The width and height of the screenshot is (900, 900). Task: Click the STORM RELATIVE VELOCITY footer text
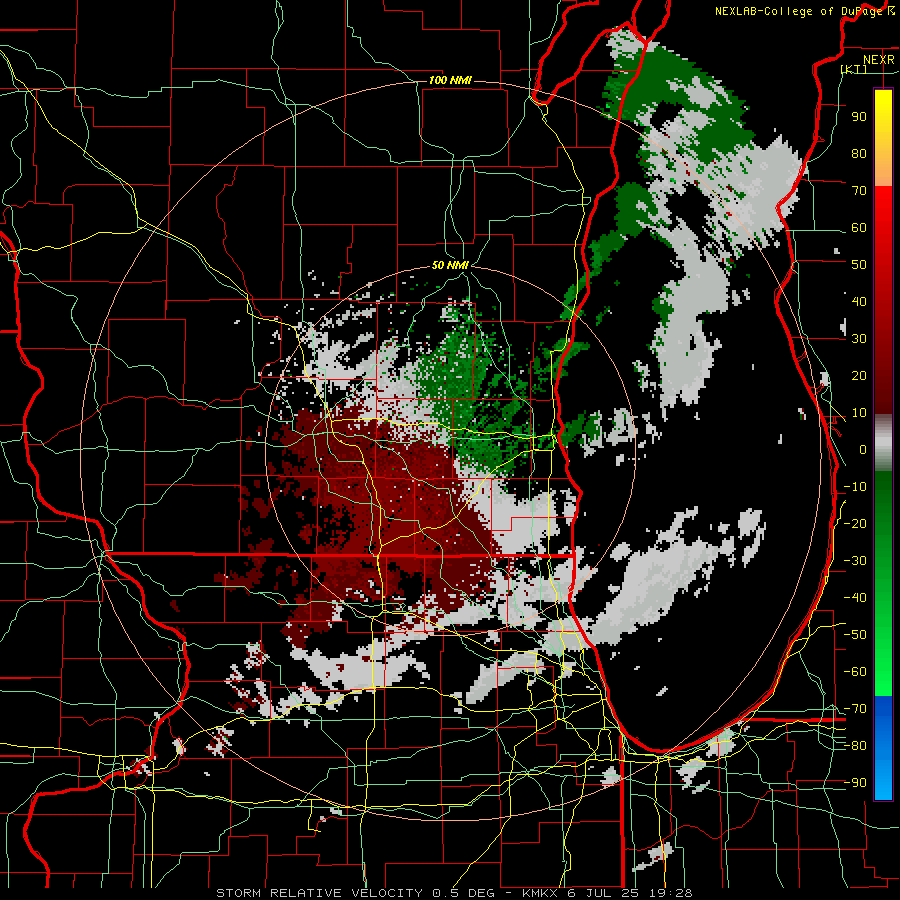pyautogui.click(x=319, y=893)
